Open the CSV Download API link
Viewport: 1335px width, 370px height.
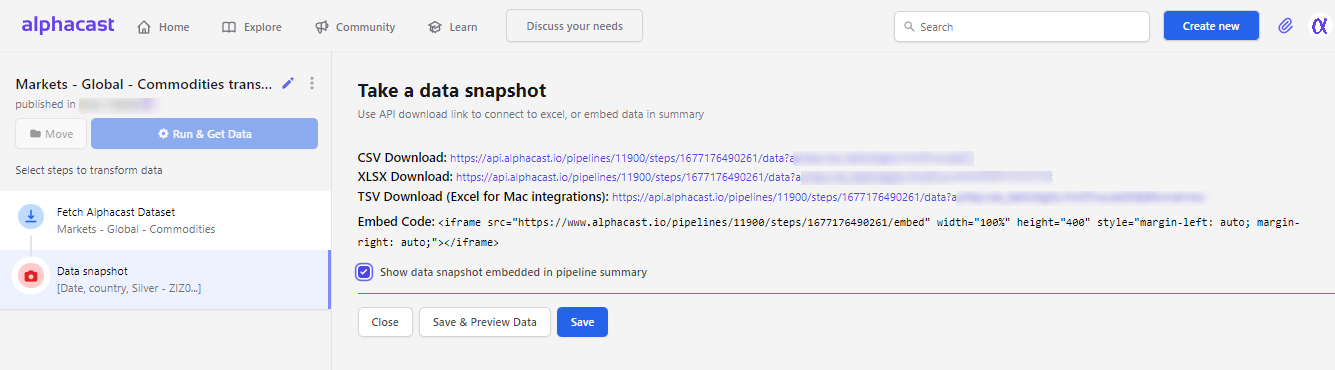711,158
